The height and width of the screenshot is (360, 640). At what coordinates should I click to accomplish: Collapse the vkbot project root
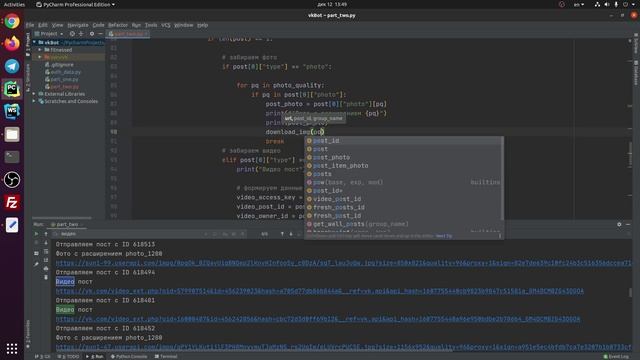(x=35, y=42)
